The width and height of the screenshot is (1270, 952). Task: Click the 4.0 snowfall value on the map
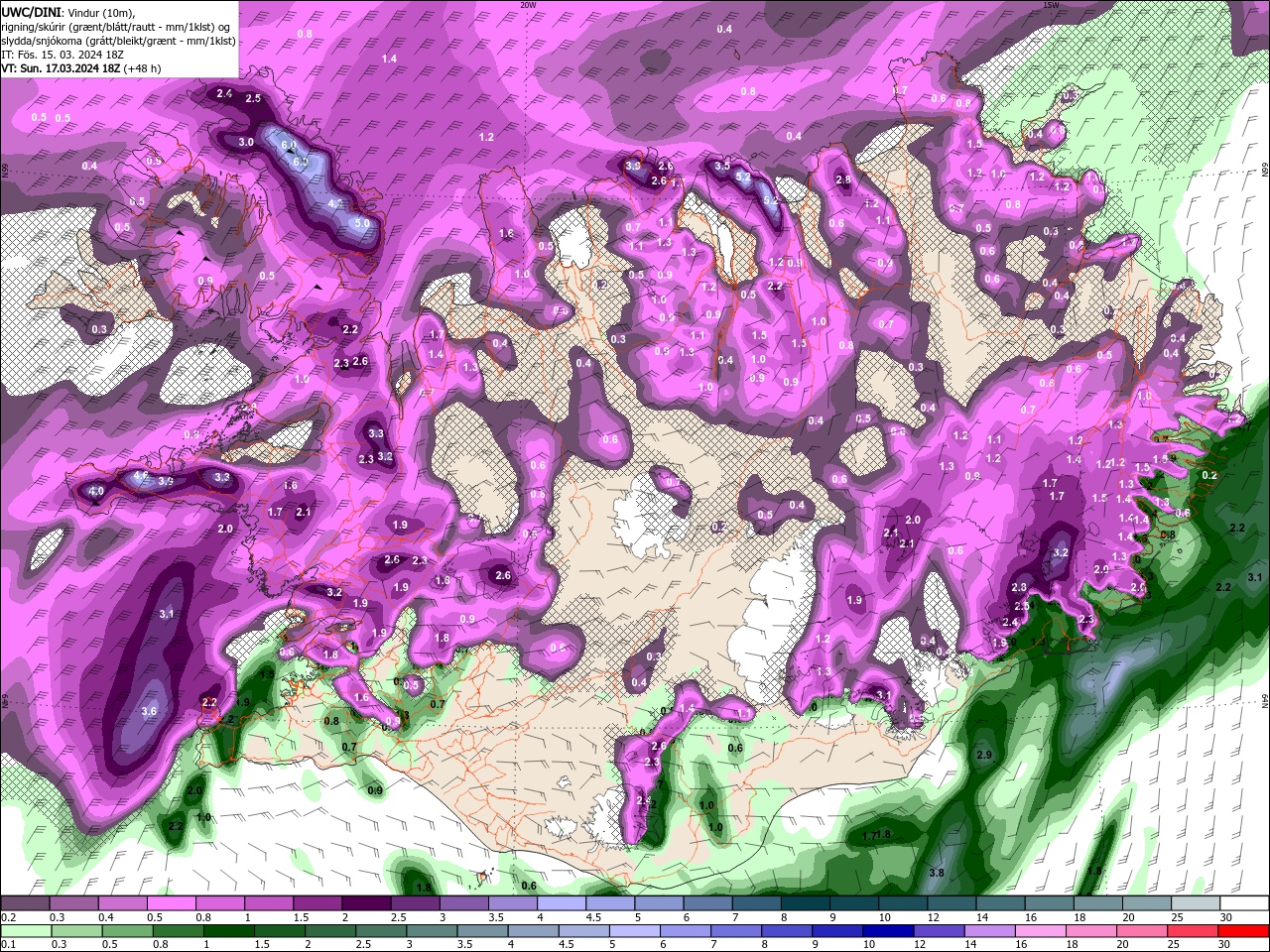coord(96,491)
